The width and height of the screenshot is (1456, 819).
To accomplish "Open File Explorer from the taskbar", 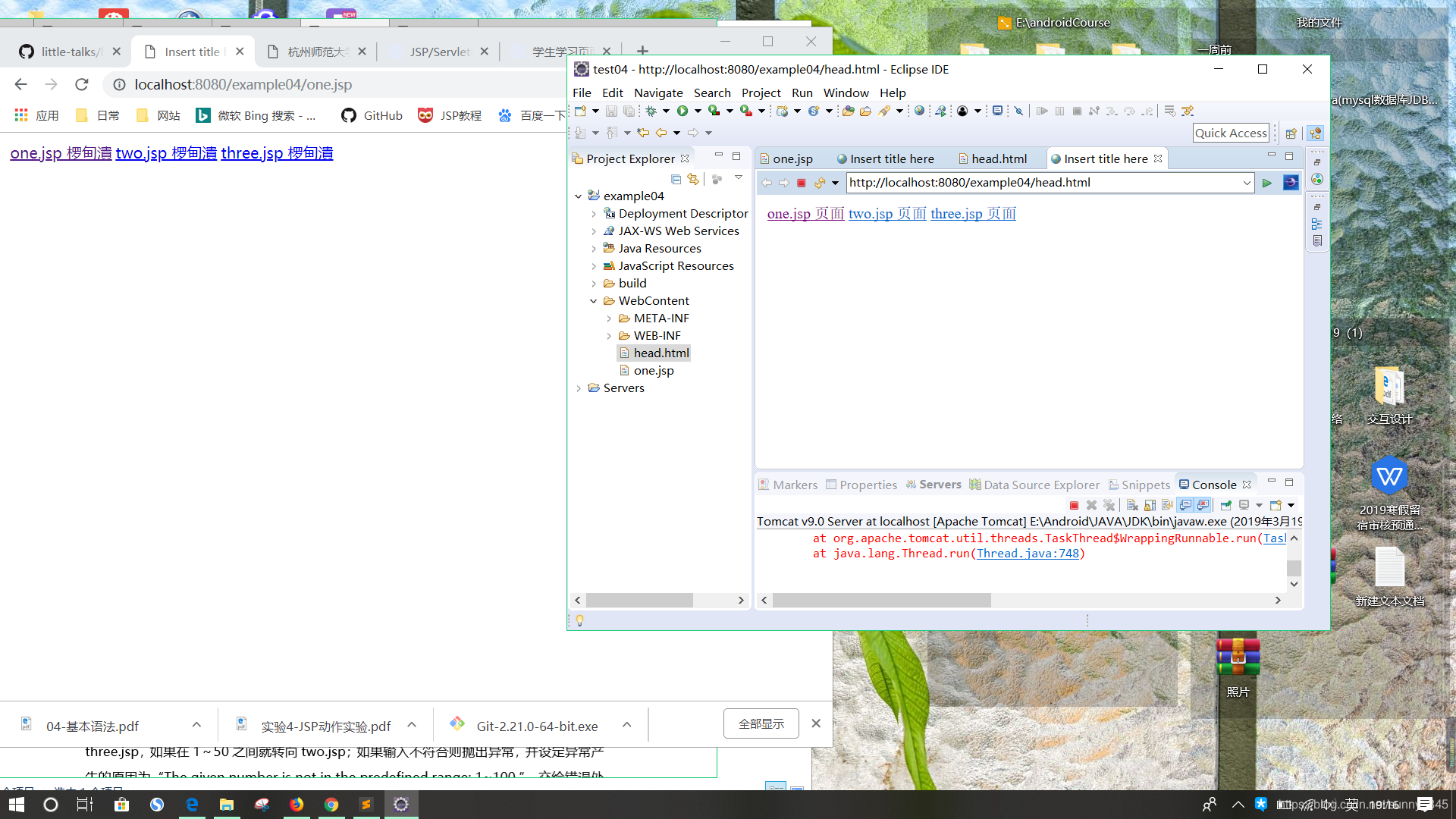I will coord(226,805).
